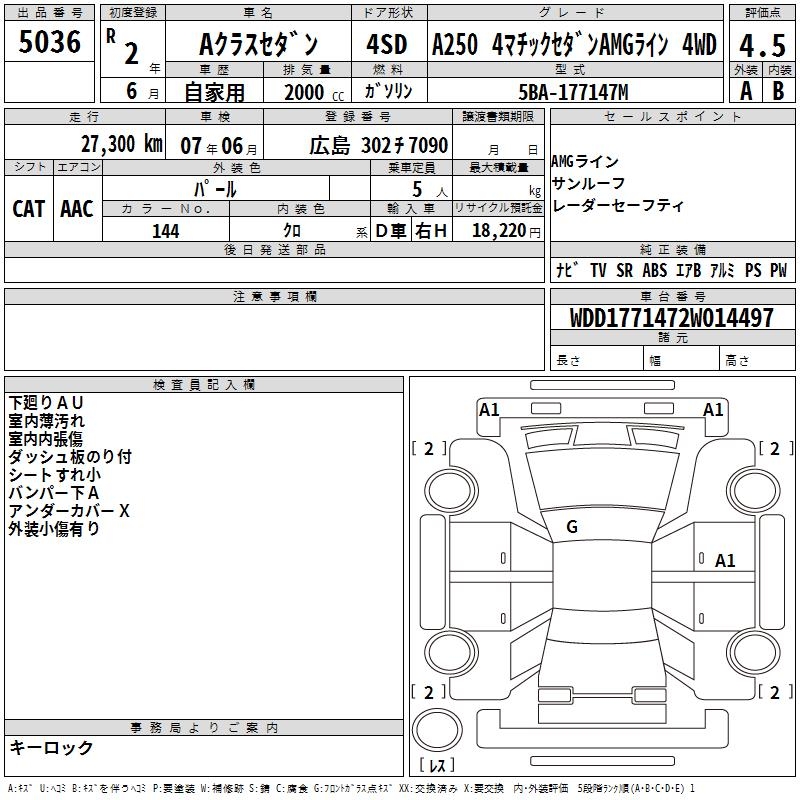
Task: Click the キーロック notice text
Action: [51, 748]
